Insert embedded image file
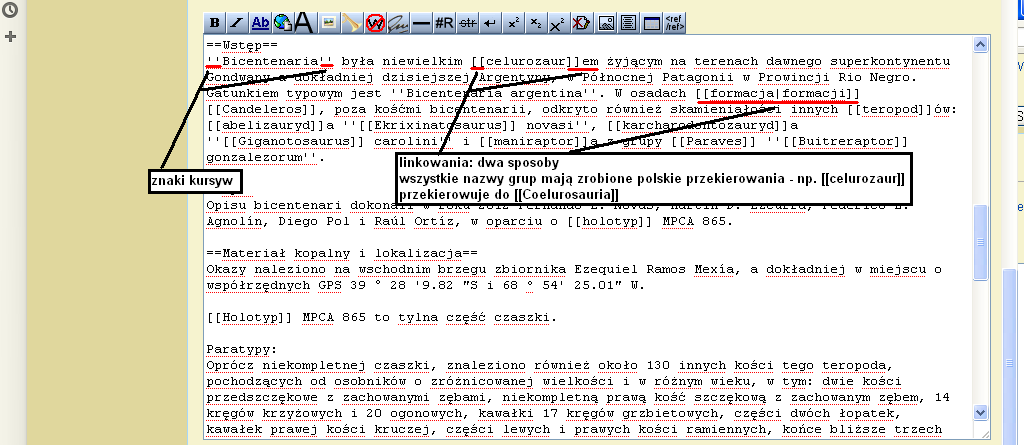The width and height of the screenshot is (1024, 445). coord(327,22)
